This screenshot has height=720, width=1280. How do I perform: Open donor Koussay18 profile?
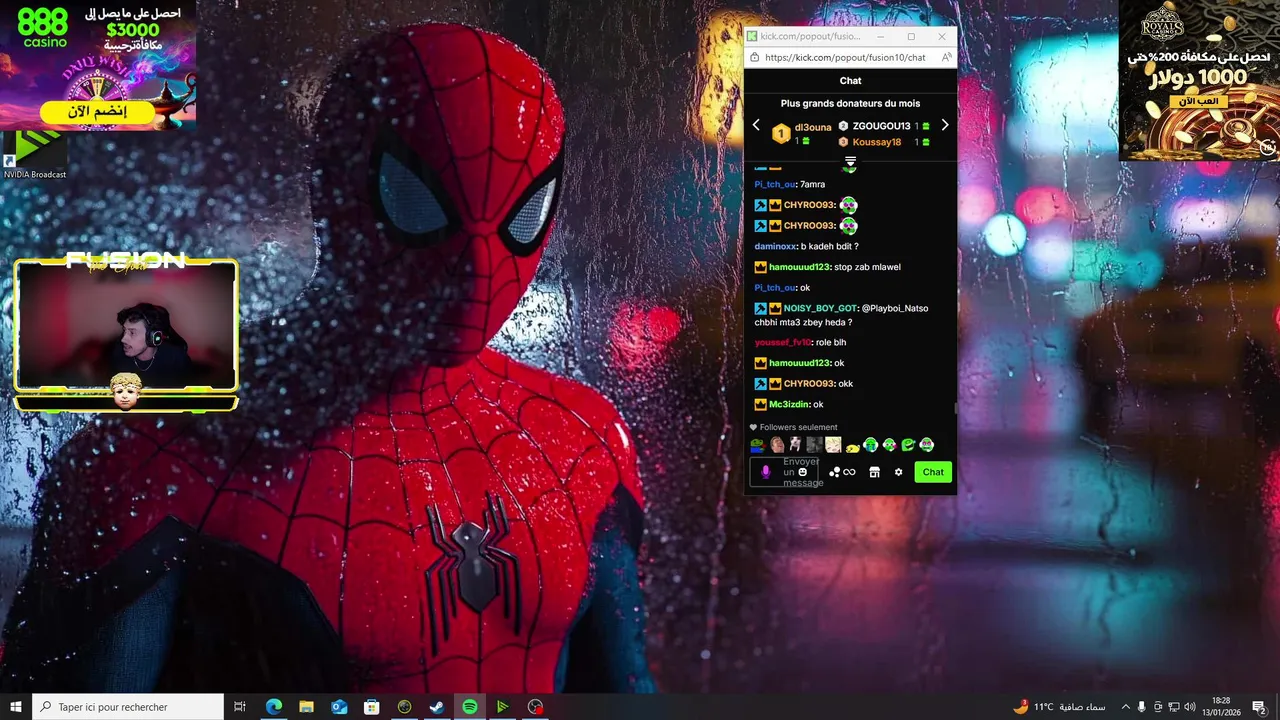[x=877, y=142]
